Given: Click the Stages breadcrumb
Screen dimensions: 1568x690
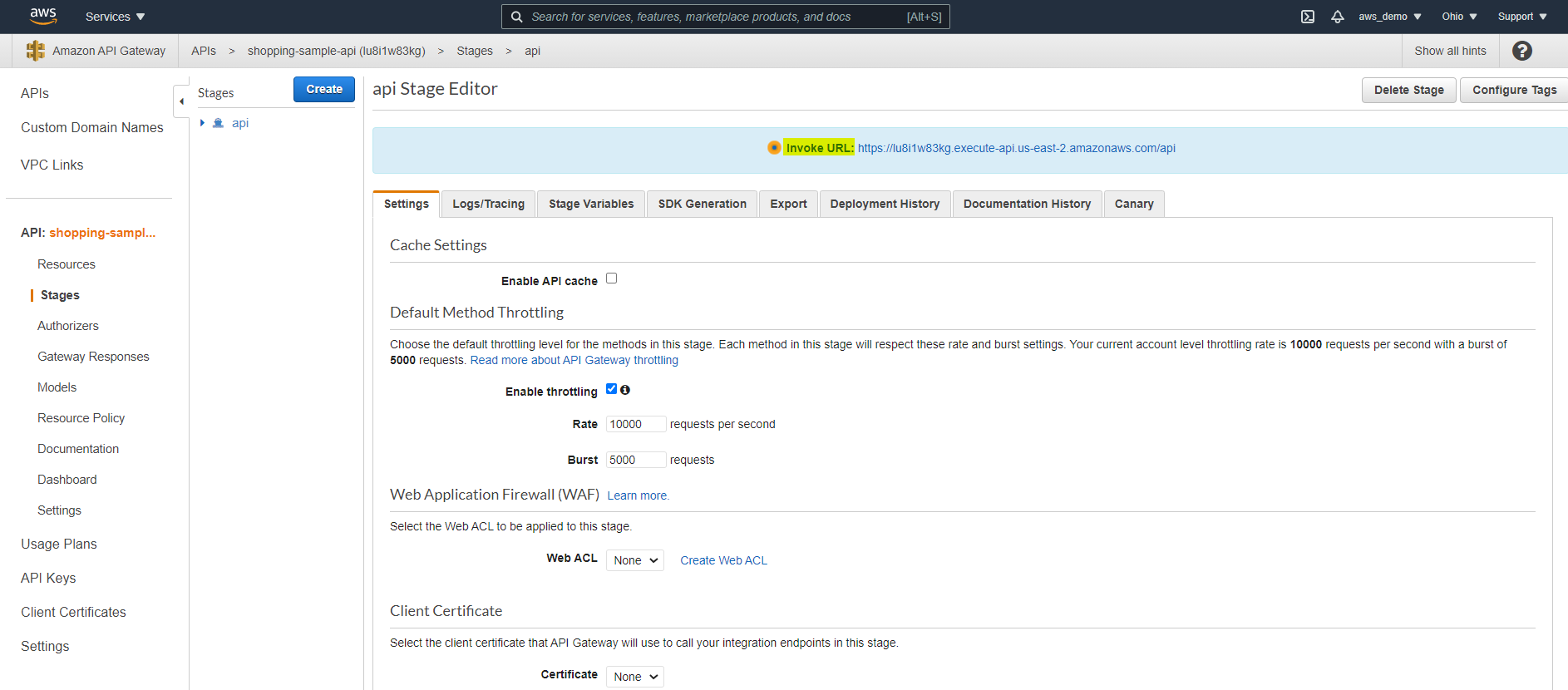Looking at the screenshot, I should click(475, 51).
